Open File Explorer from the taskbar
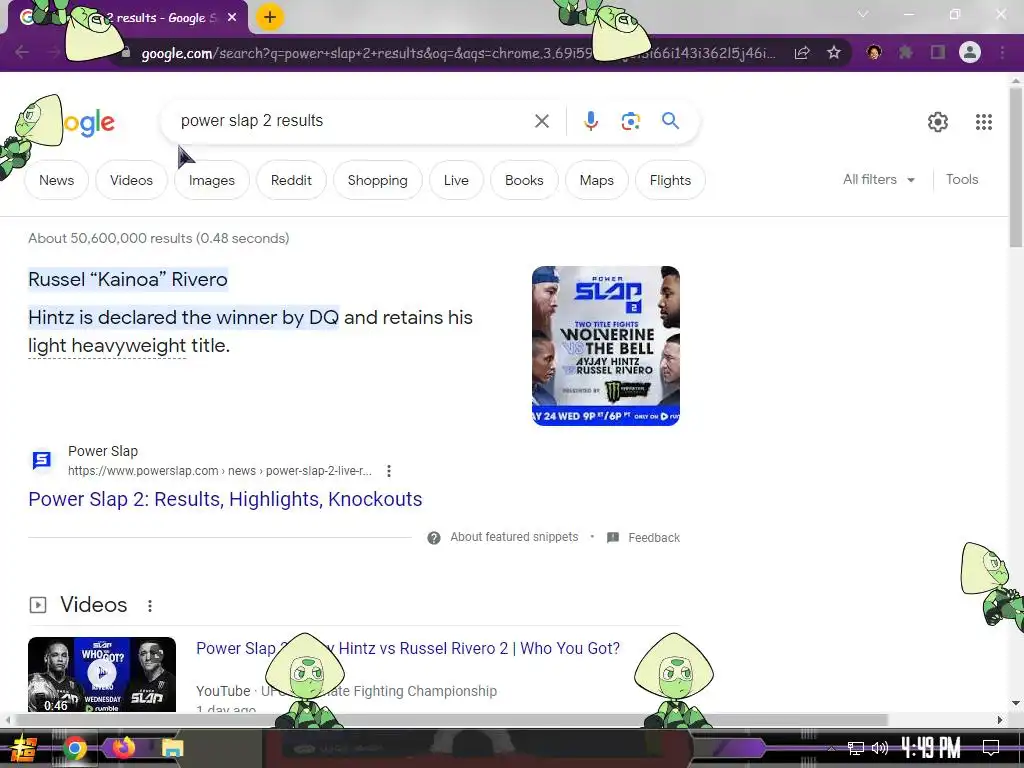Image resolution: width=1024 pixels, height=768 pixels. [x=173, y=748]
